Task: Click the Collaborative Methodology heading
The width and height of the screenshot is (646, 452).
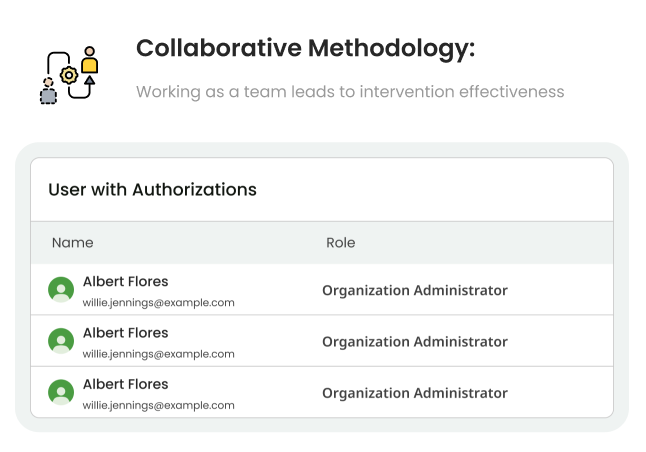Action: pyautogui.click(x=305, y=49)
